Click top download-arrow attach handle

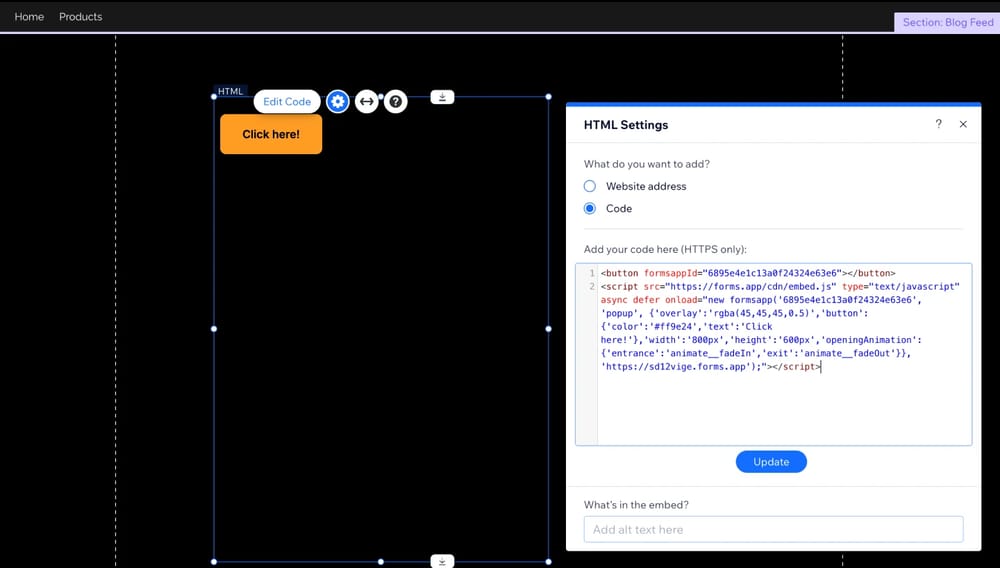(442, 97)
